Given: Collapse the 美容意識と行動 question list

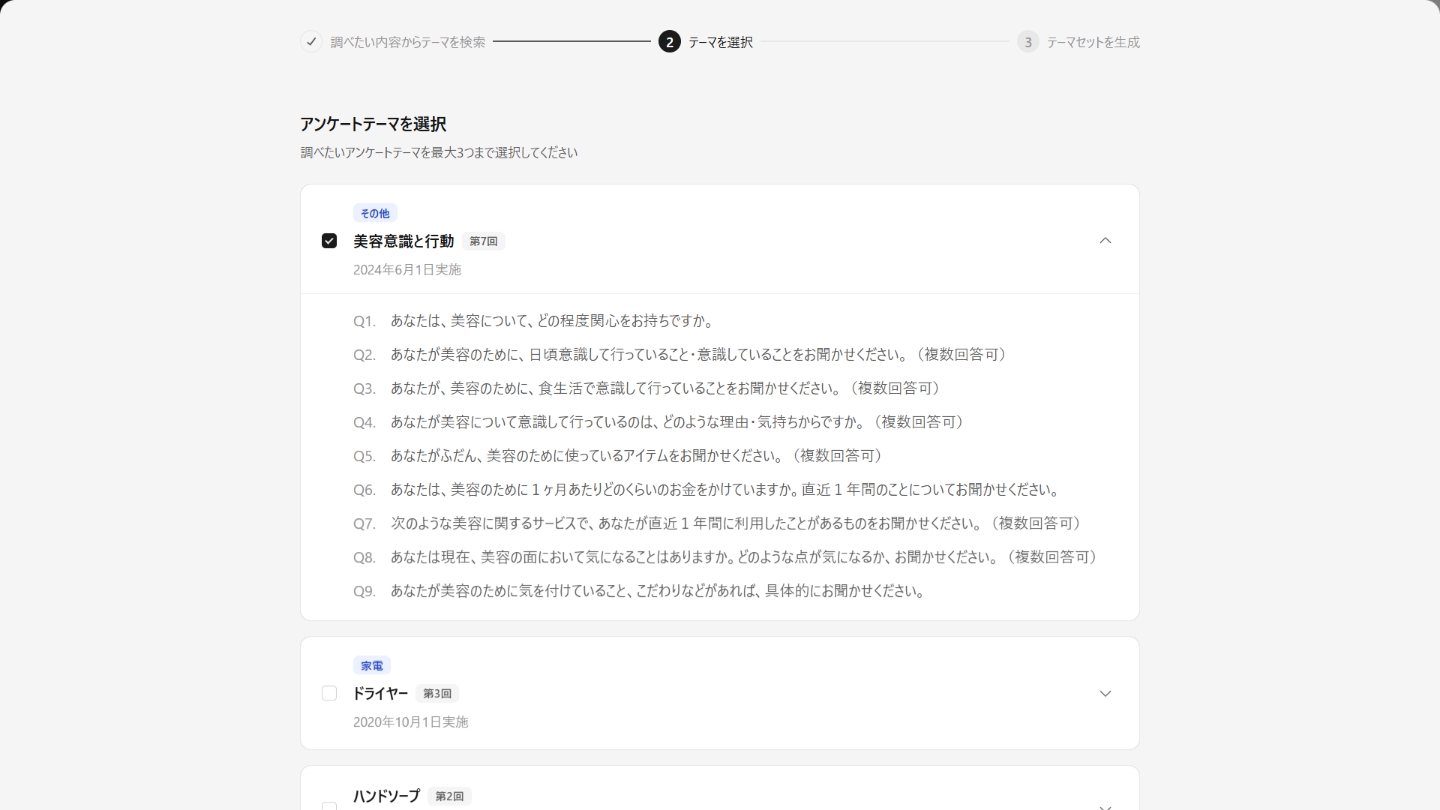Looking at the screenshot, I should point(1105,241).
